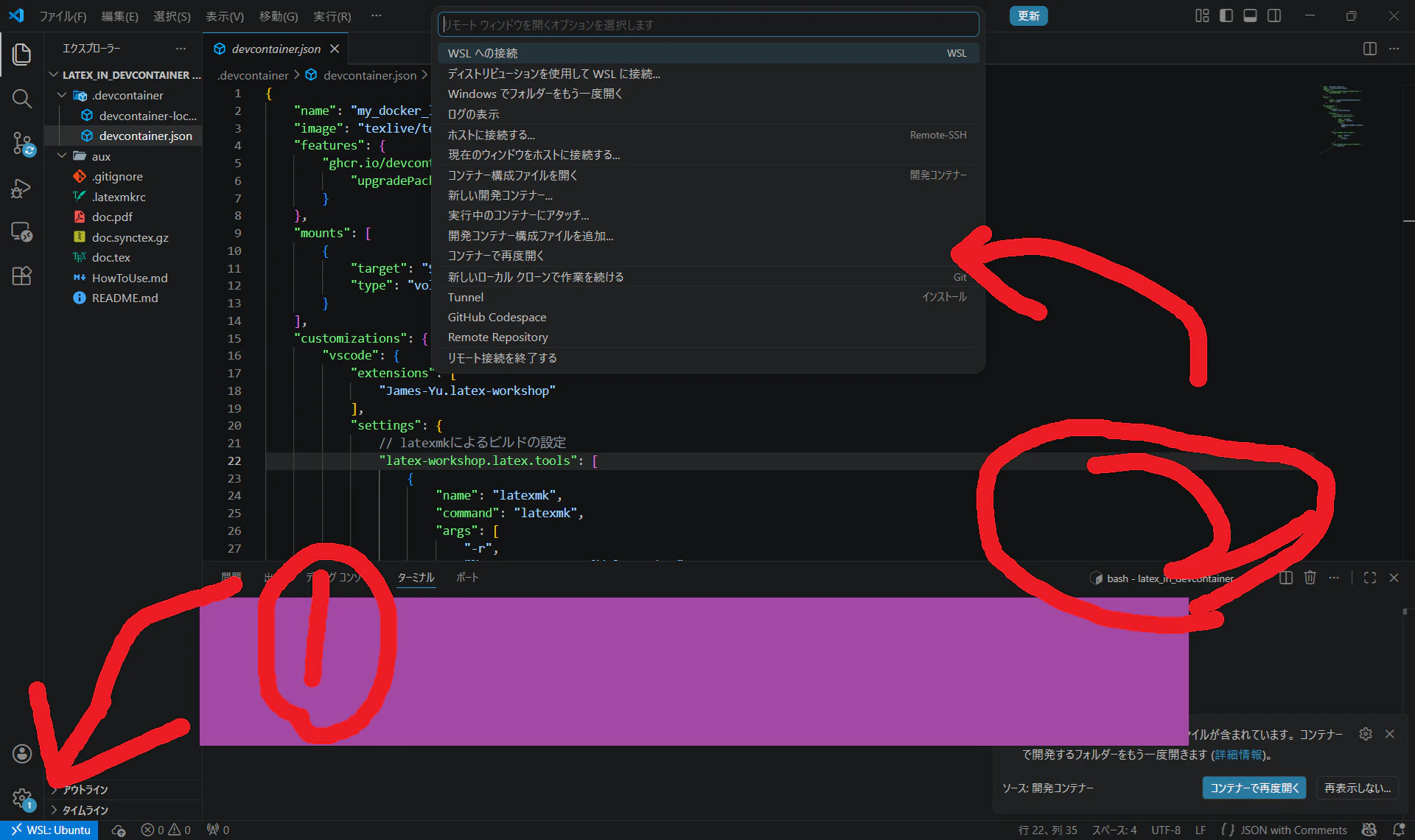Screen dimensions: 1415x840
Task: Click the WSL: Ubuntu remote indicator
Action: 49,830
